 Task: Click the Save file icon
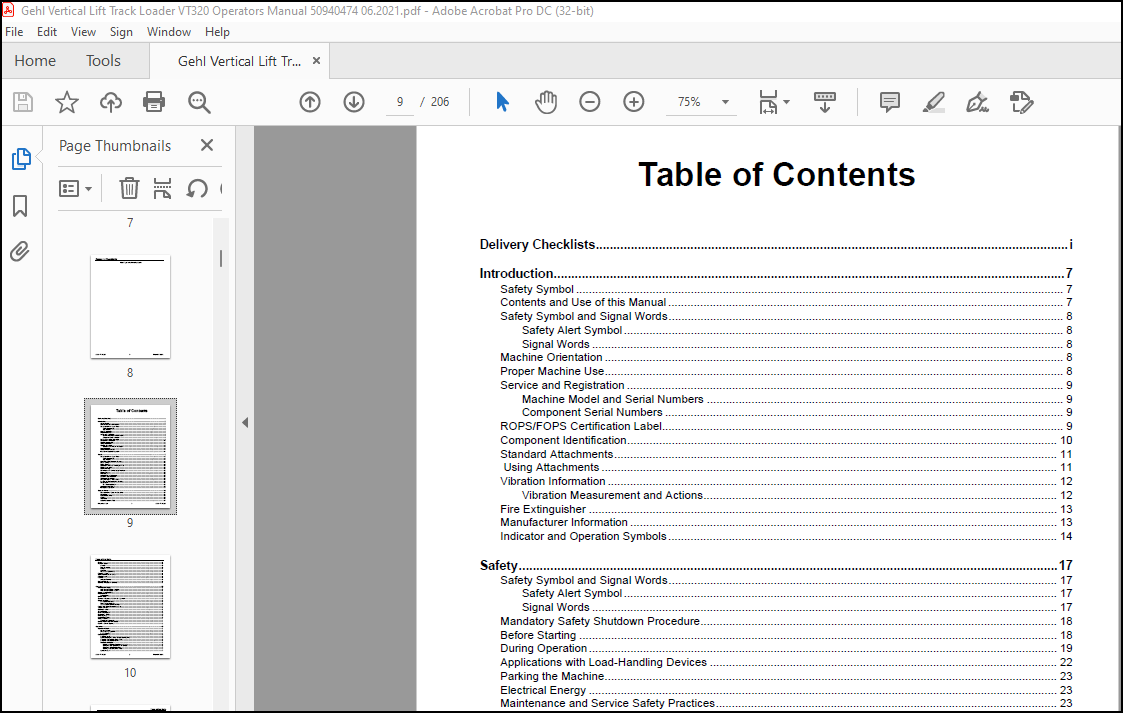(x=23, y=102)
